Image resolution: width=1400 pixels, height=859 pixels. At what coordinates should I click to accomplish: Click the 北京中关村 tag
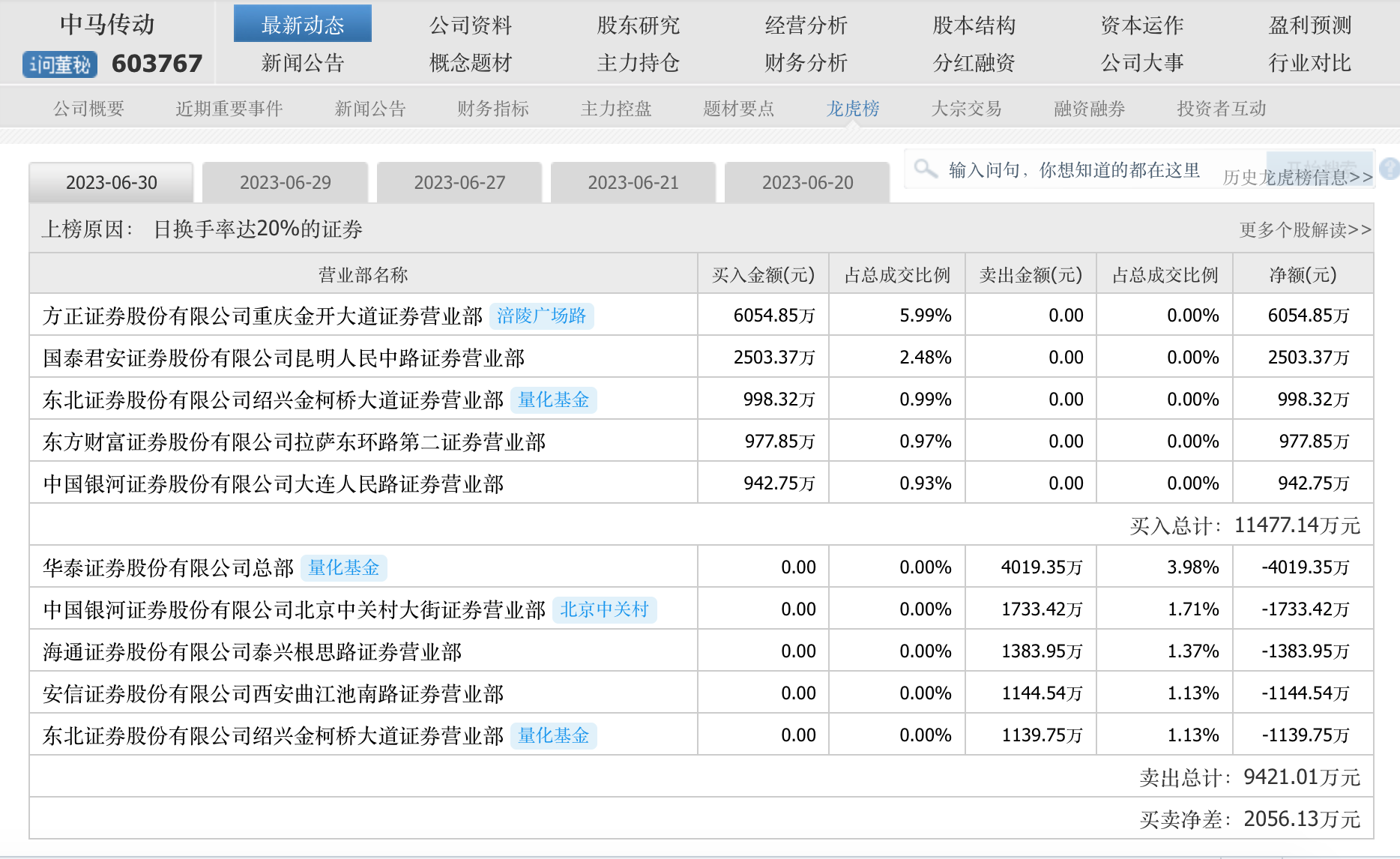coord(605,609)
